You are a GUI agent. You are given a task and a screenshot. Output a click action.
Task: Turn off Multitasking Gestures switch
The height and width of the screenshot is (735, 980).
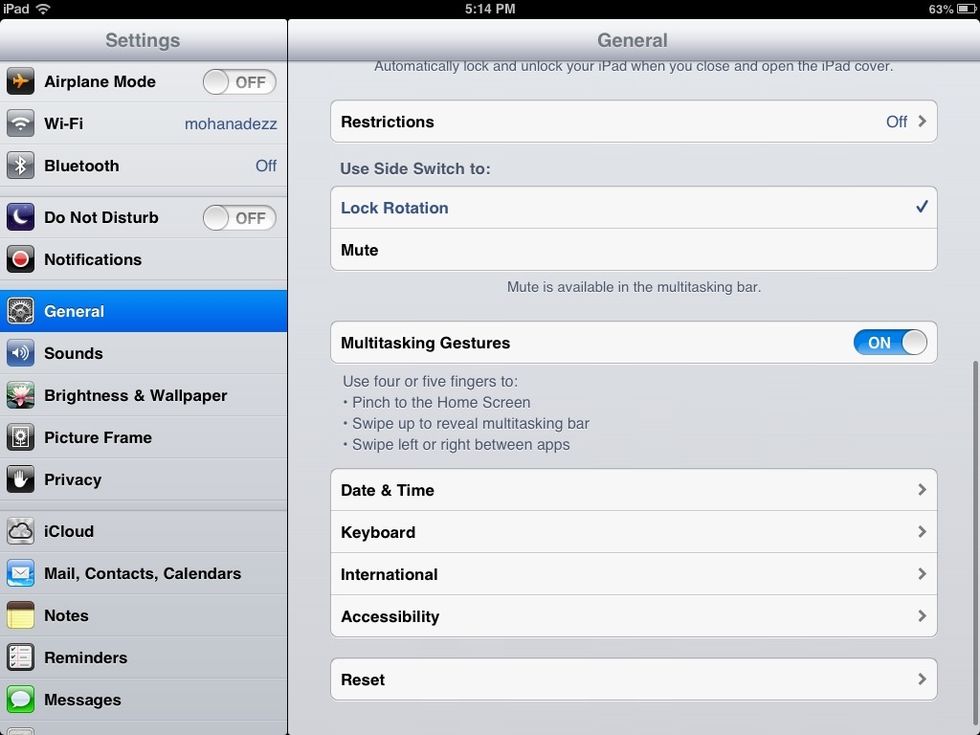click(890, 343)
